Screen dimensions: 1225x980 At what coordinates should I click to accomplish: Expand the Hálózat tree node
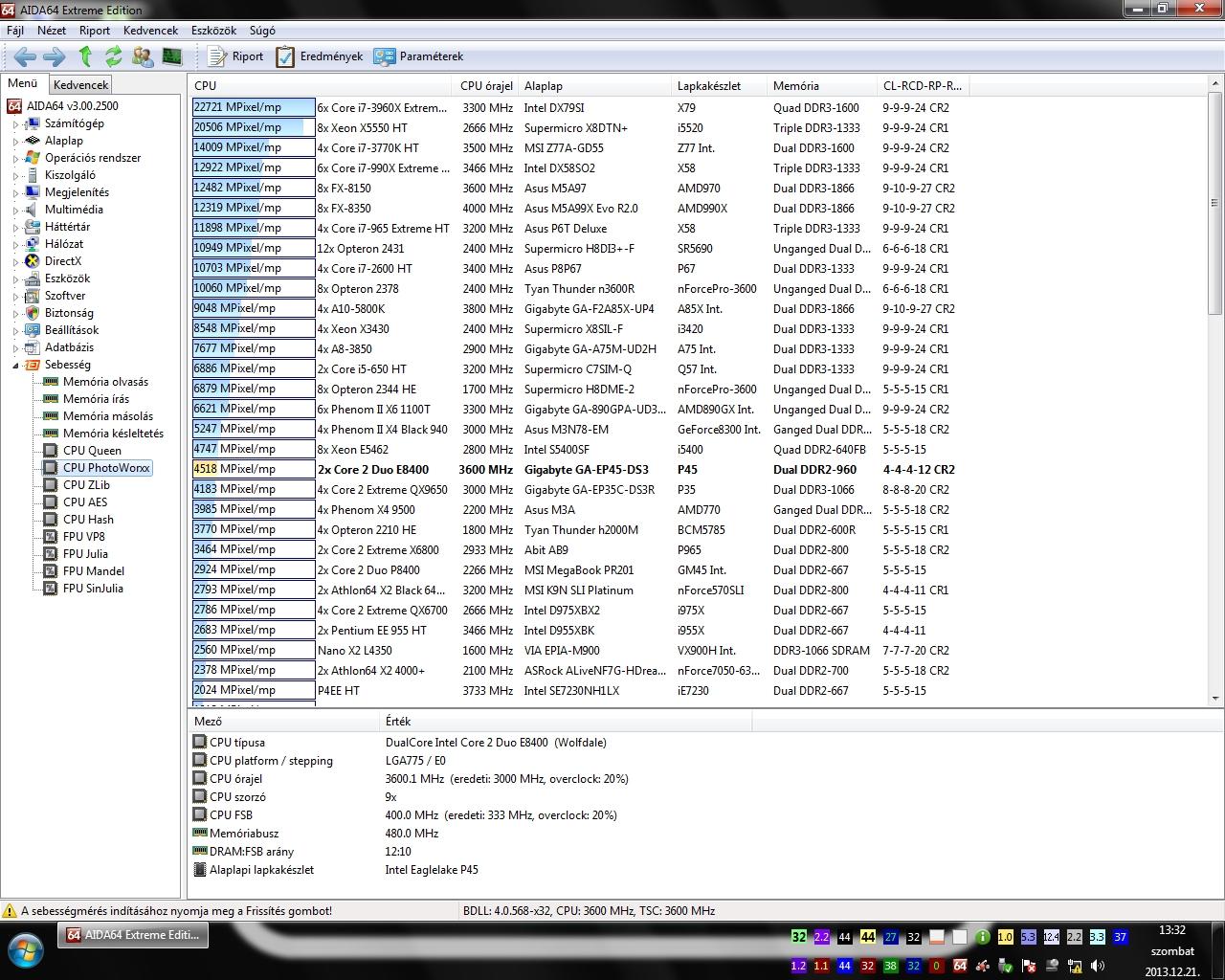click(x=15, y=244)
